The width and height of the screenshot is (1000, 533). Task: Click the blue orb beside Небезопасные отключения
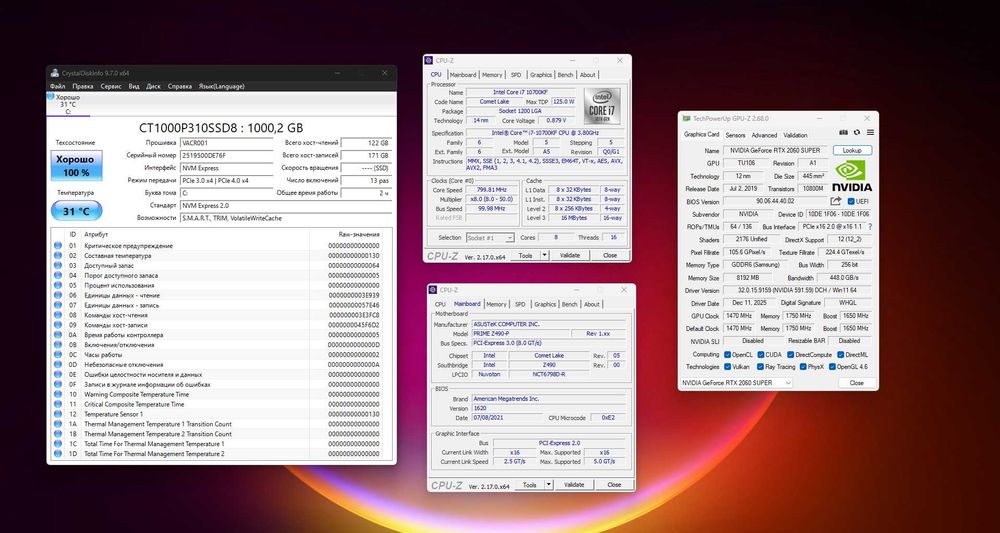(58, 365)
